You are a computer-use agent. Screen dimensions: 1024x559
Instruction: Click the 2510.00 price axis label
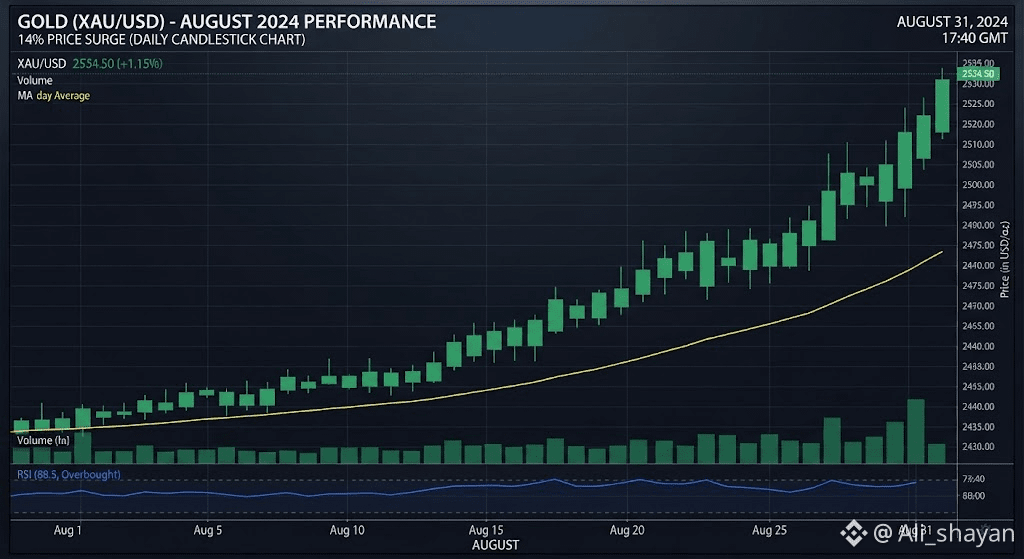[x=978, y=144]
